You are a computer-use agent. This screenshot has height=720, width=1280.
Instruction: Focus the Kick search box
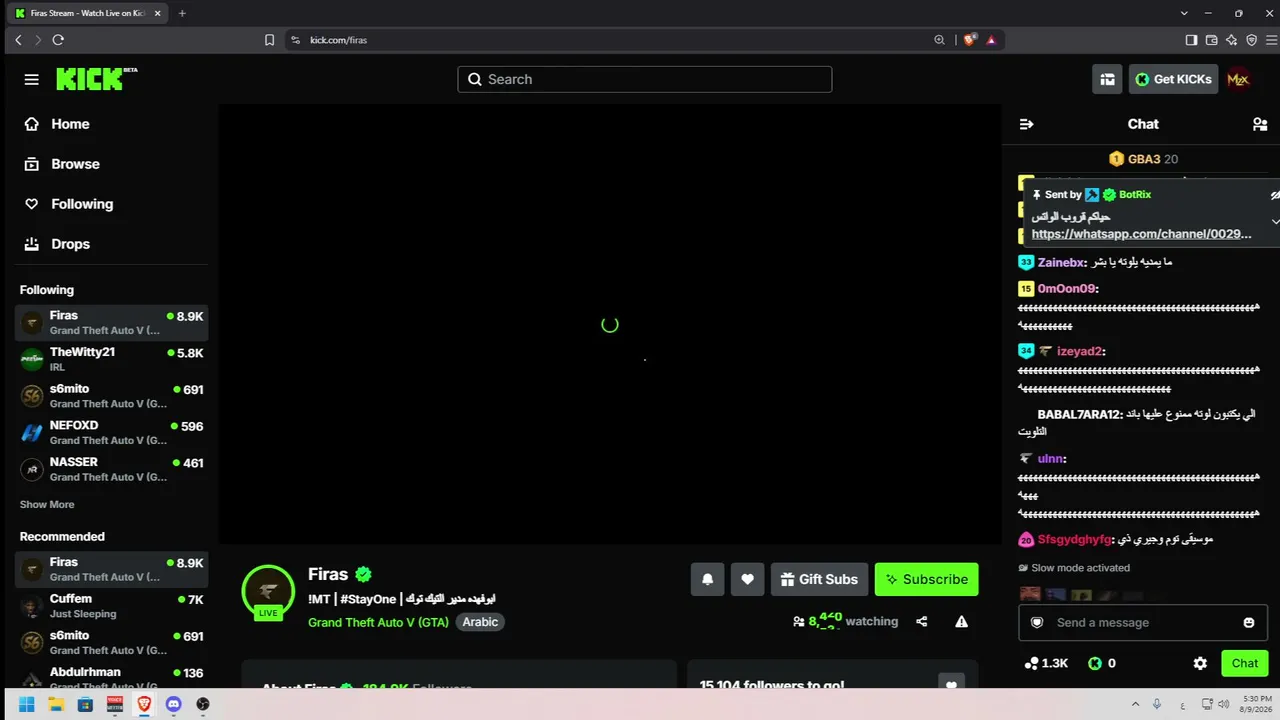(x=645, y=79)
